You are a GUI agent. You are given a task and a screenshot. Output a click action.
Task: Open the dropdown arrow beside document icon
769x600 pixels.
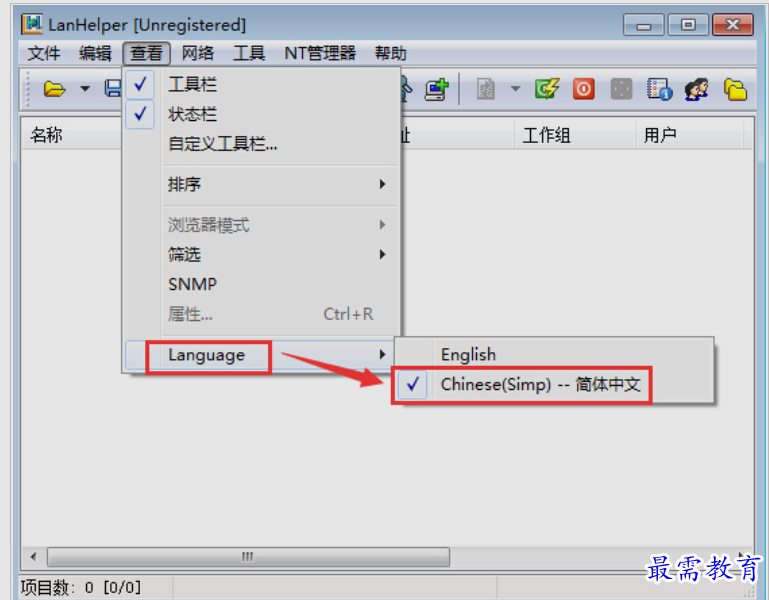point(515,89)
